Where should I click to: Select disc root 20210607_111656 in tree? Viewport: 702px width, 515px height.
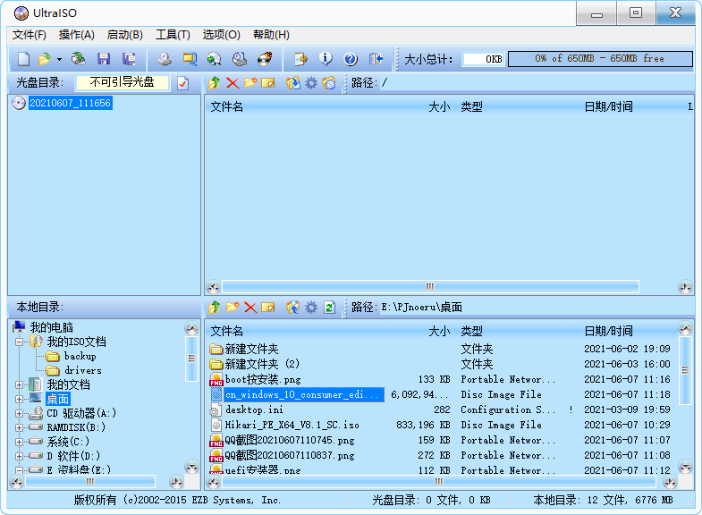[70, 103]
